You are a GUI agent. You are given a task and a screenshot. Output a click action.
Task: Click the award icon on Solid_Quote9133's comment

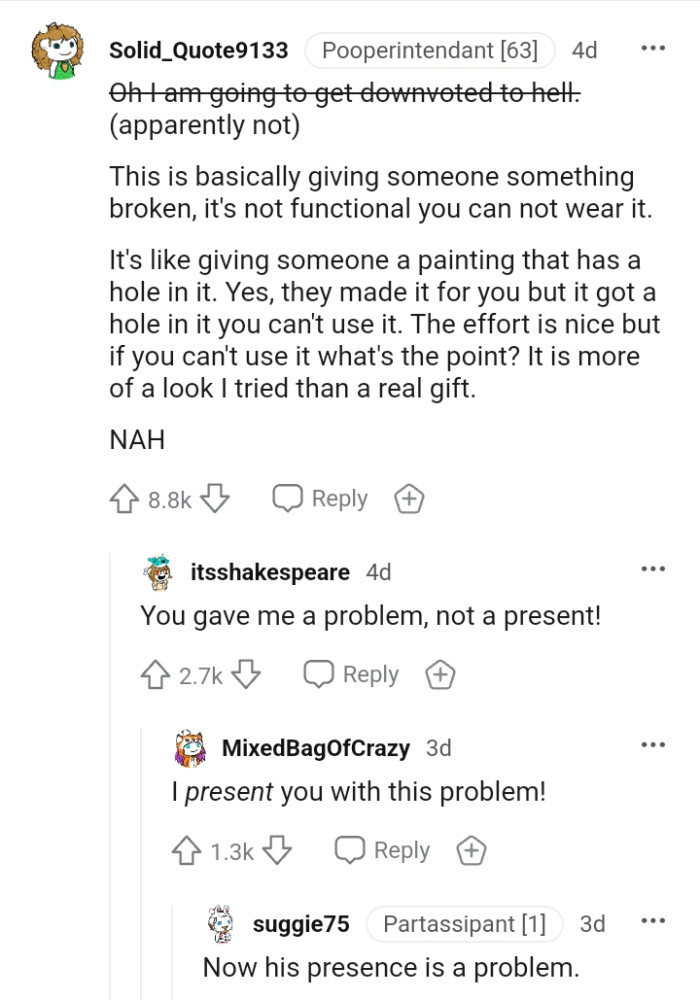(409, 498)
